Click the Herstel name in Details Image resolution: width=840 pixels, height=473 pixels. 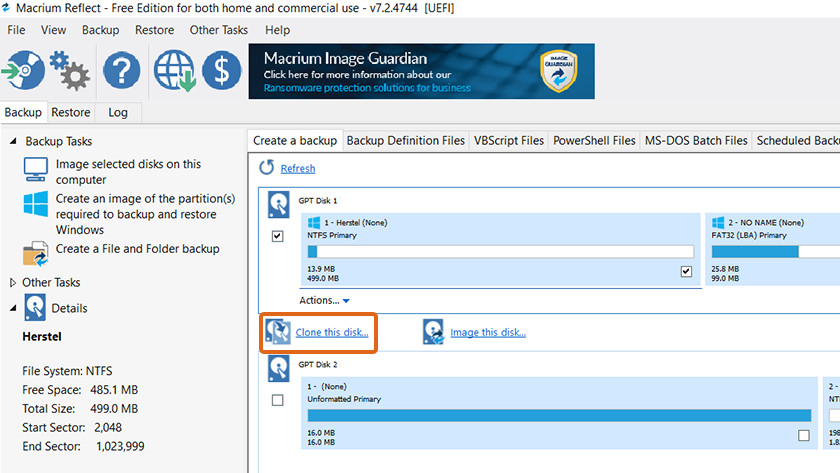point(42,336)
